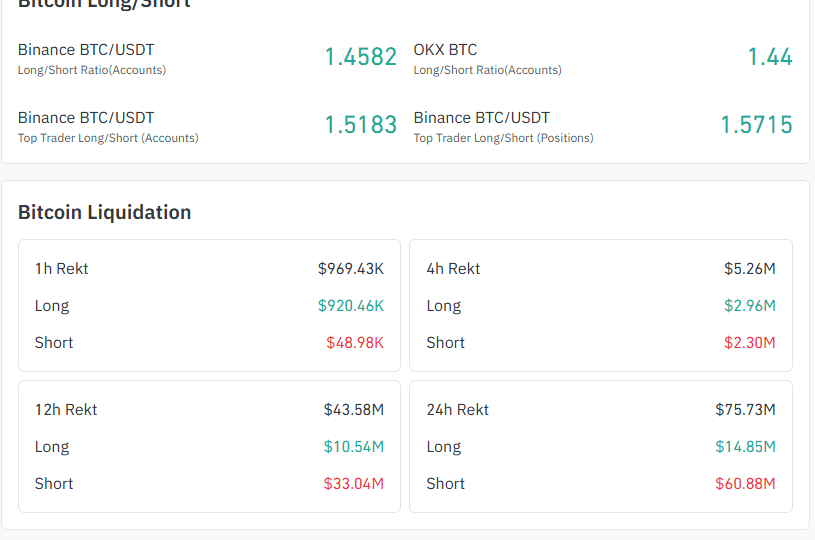The image size is (815, 540).
Task: Click Top Trader Long/Short (Accounts) label
Action: [x=108, y=138]
